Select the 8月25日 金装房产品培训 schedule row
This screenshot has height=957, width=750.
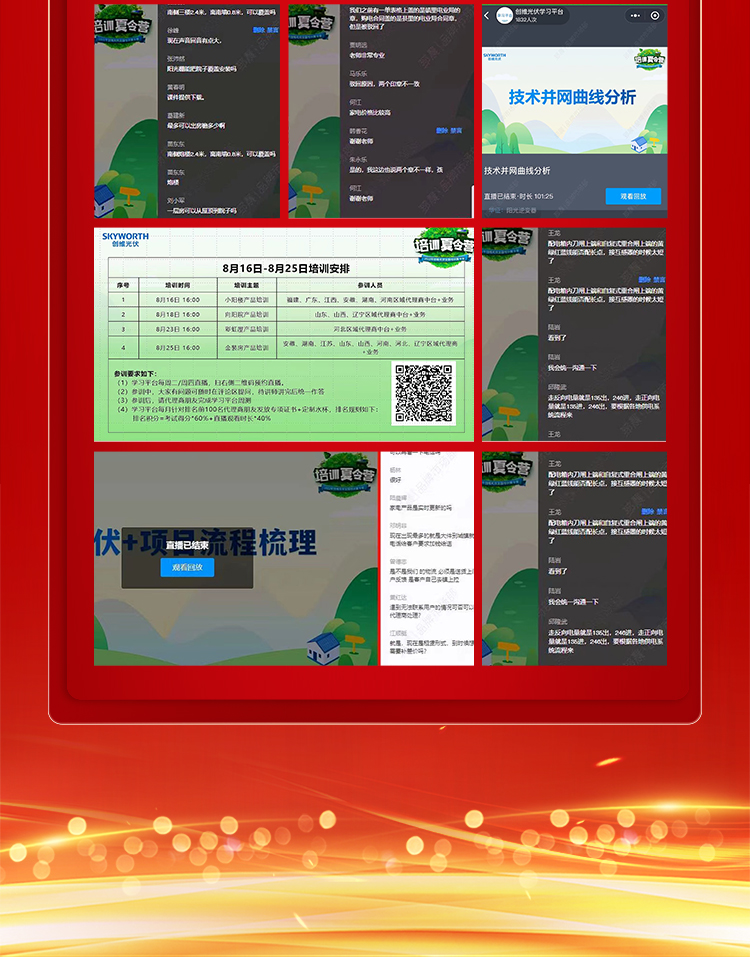pos(286,347)
